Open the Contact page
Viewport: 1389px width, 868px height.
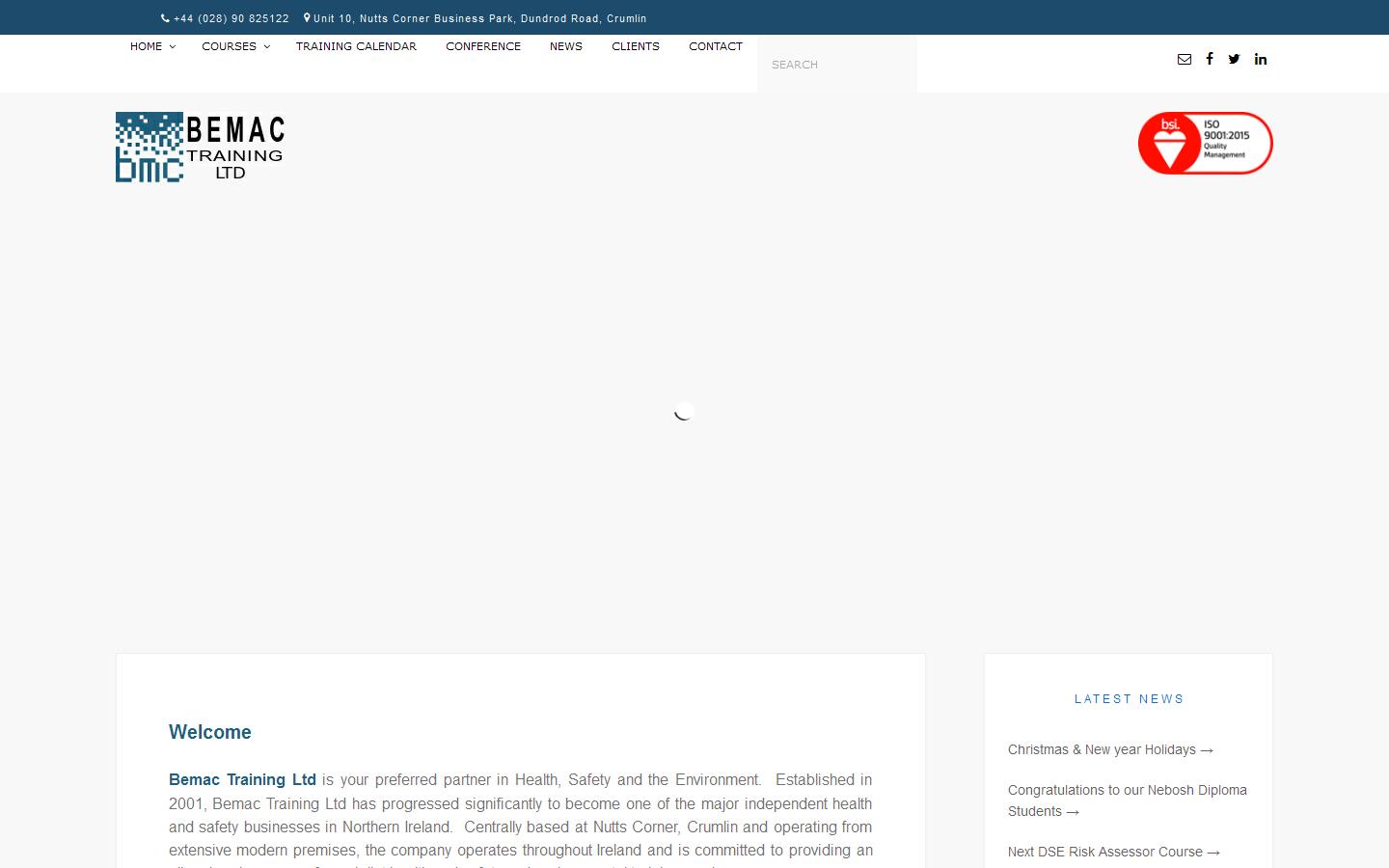[716, 46]
